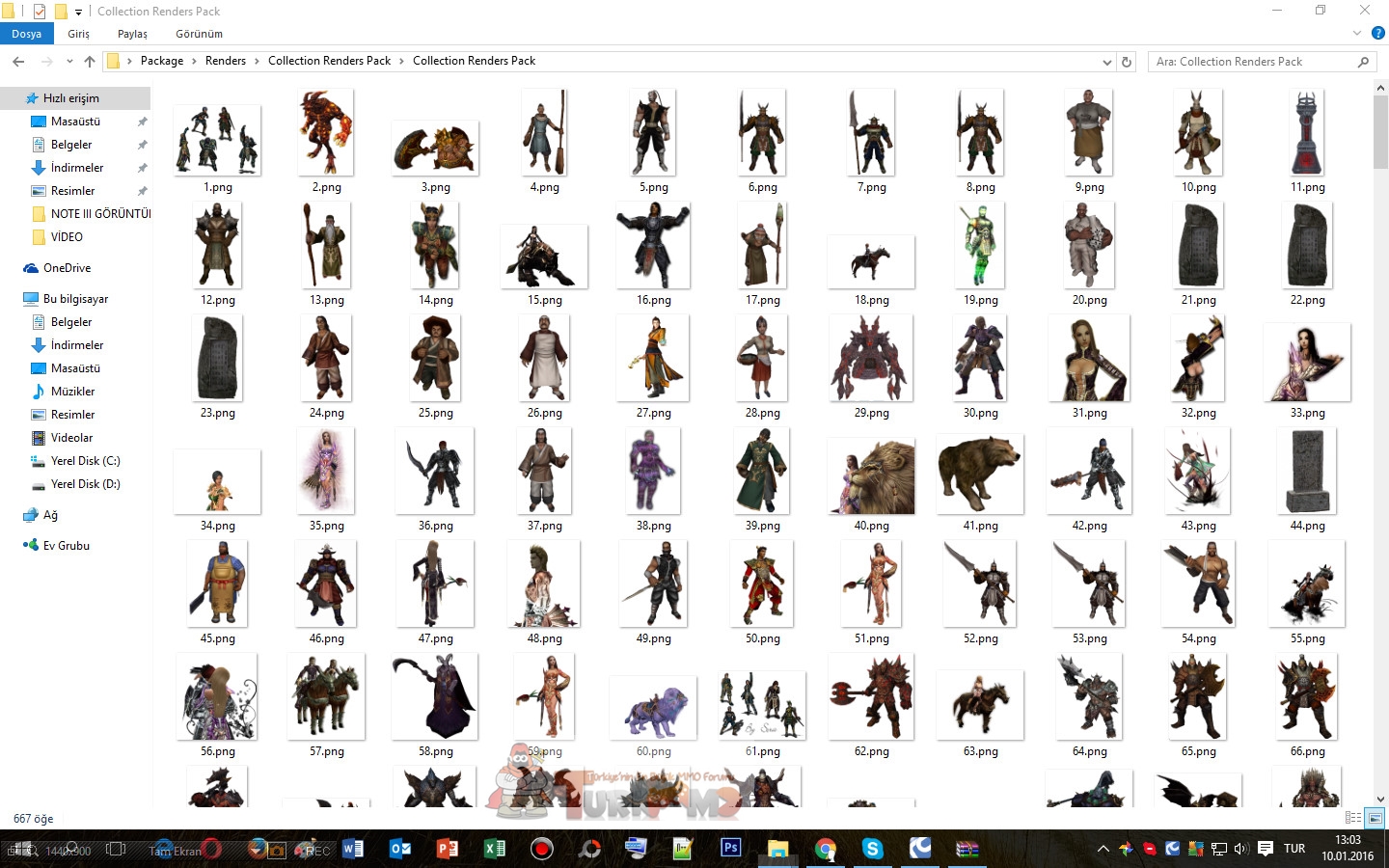Open Photoshop from the taskbar
The image size is (1389, 868).
coord(731,848)
